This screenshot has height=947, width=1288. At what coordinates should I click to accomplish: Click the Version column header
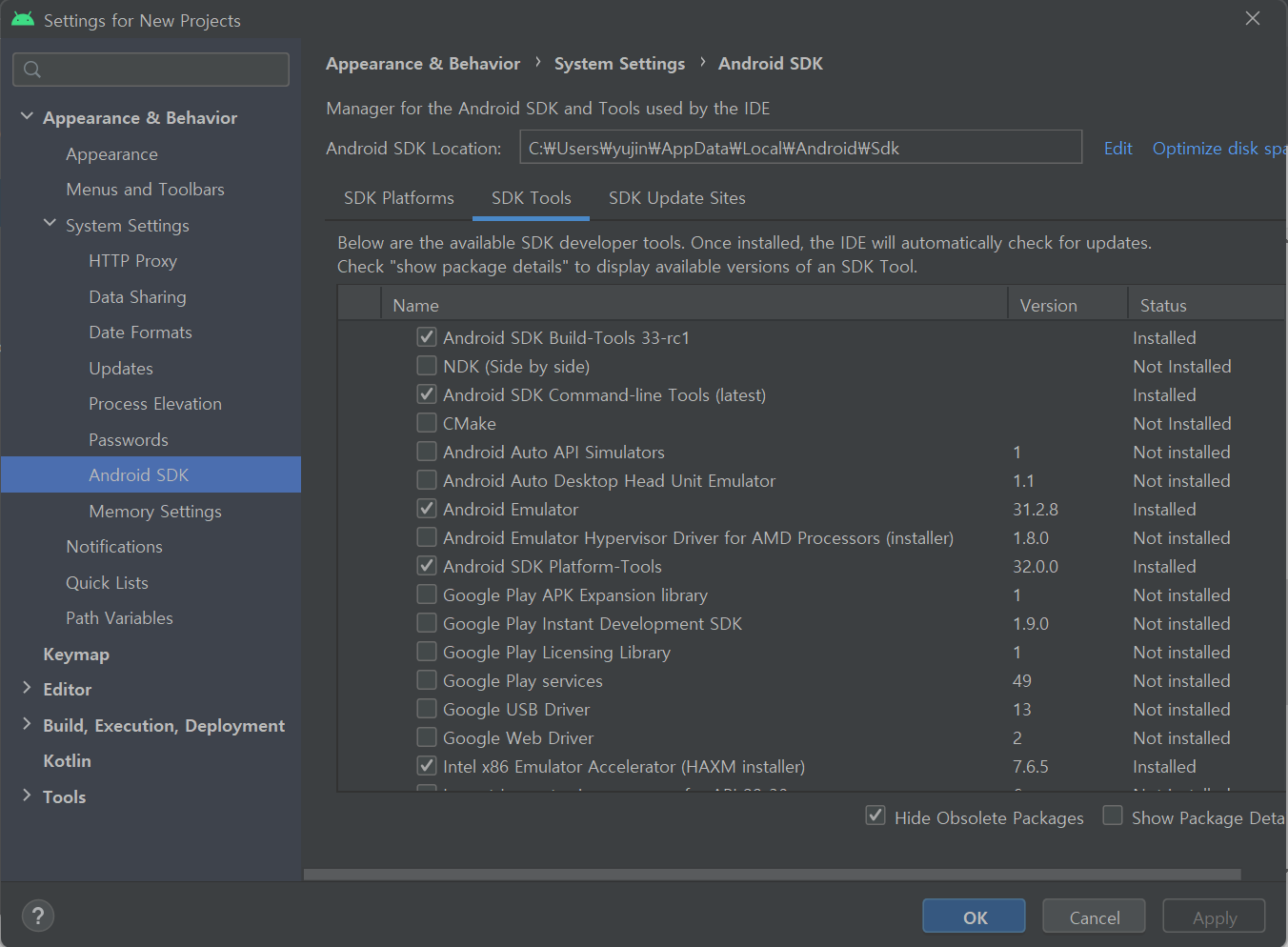click(1068, 305)
